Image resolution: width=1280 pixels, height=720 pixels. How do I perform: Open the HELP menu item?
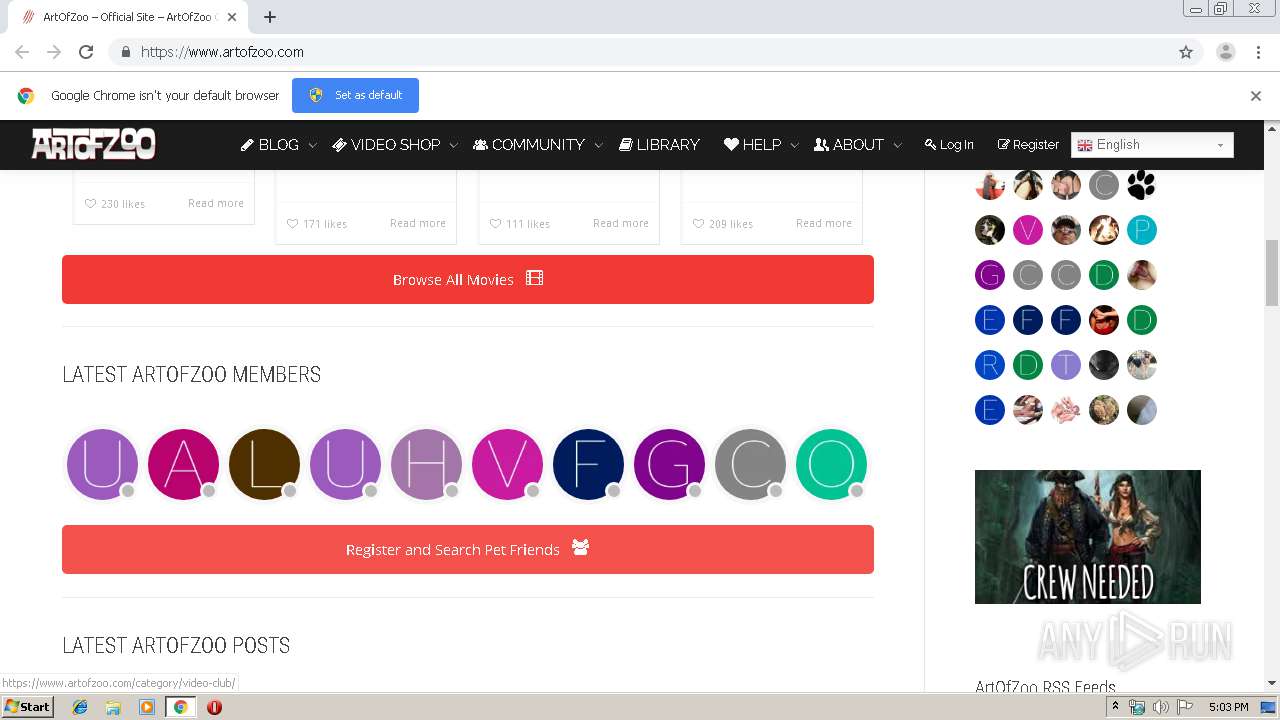click(x=752, y=145)
